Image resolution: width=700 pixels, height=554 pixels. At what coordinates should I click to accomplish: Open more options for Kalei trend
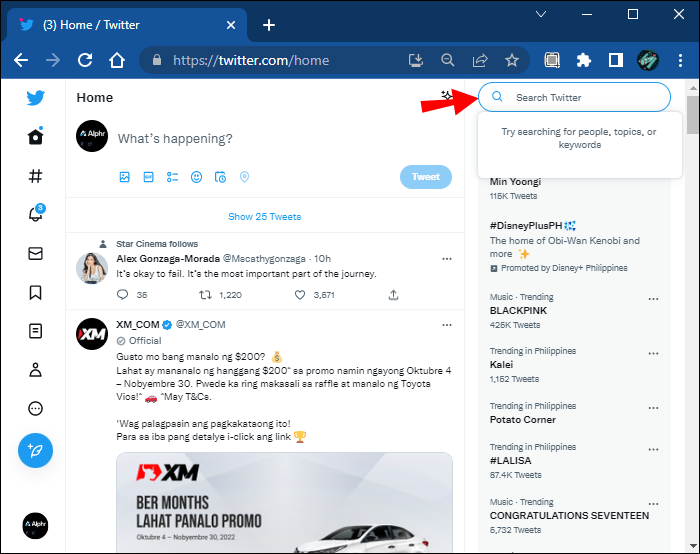click(x=654, y=354)
